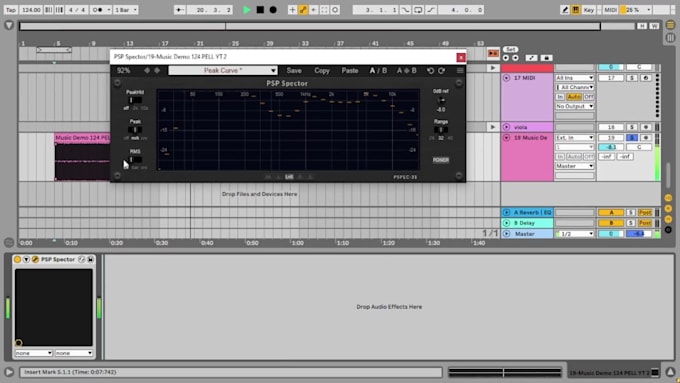Open PSP Spector preset dropdown Peak Curve
680x383 pixels.
(223, 70)
